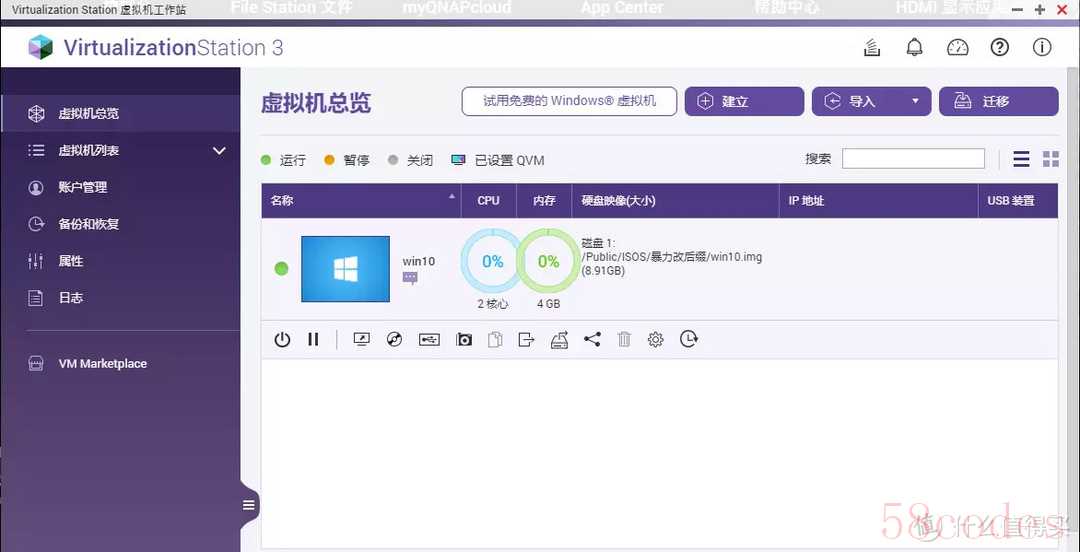Shut down win10 with the power icon
The image size is (1080, 552).
point(282,339)
